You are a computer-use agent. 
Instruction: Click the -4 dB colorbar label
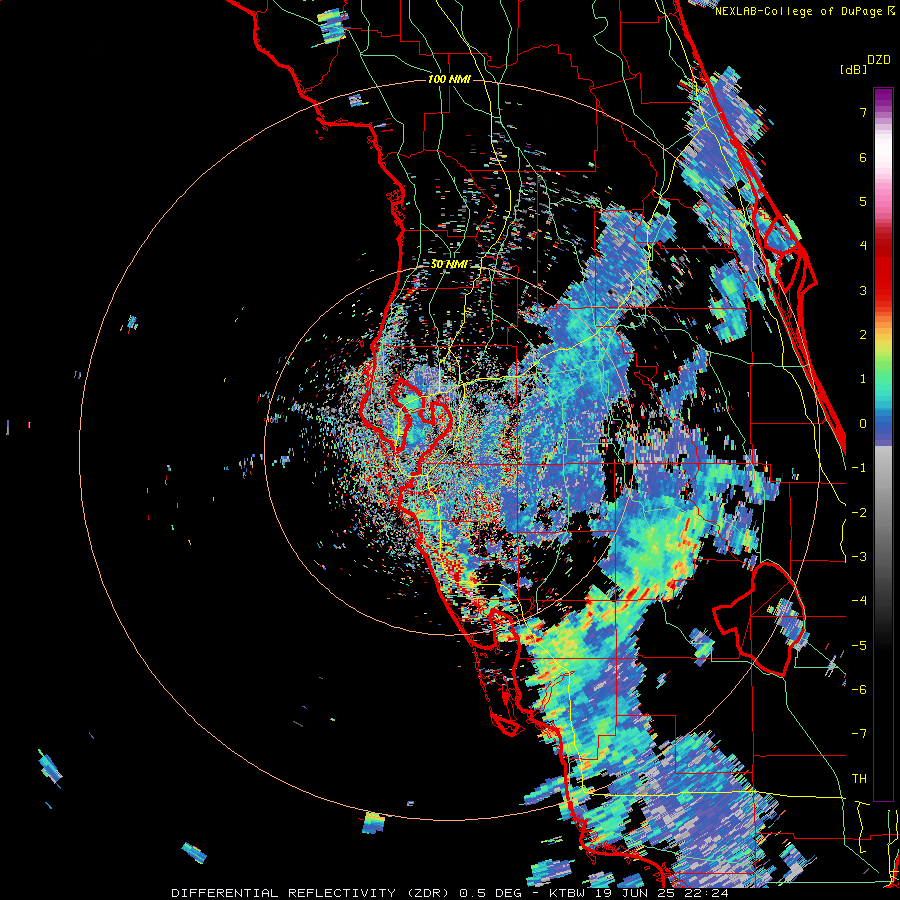tap(859, 601)
